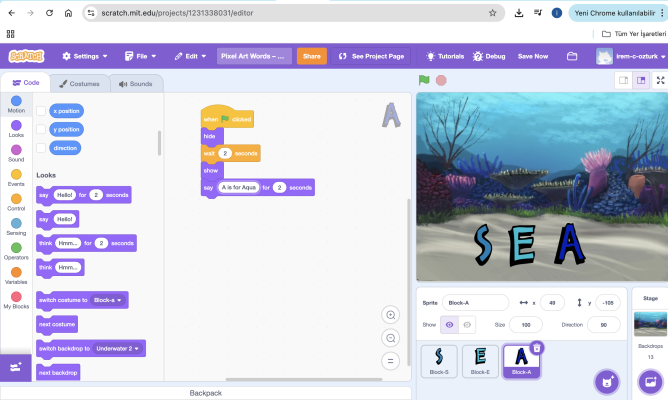Select Block-E sprite thumbnail
The width and height of the screenshot is (668, 400).
pos(480,361)
